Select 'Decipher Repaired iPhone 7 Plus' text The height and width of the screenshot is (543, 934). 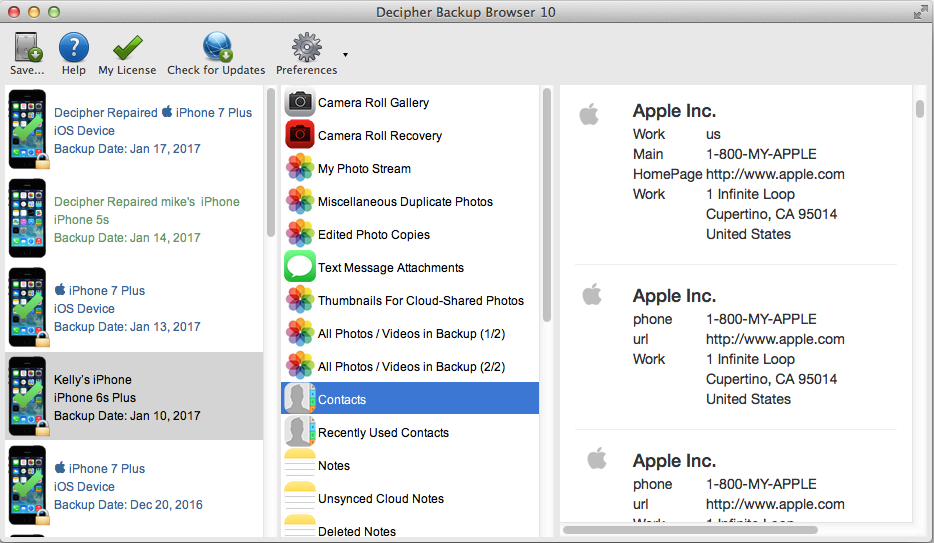[x=153, y=113]
